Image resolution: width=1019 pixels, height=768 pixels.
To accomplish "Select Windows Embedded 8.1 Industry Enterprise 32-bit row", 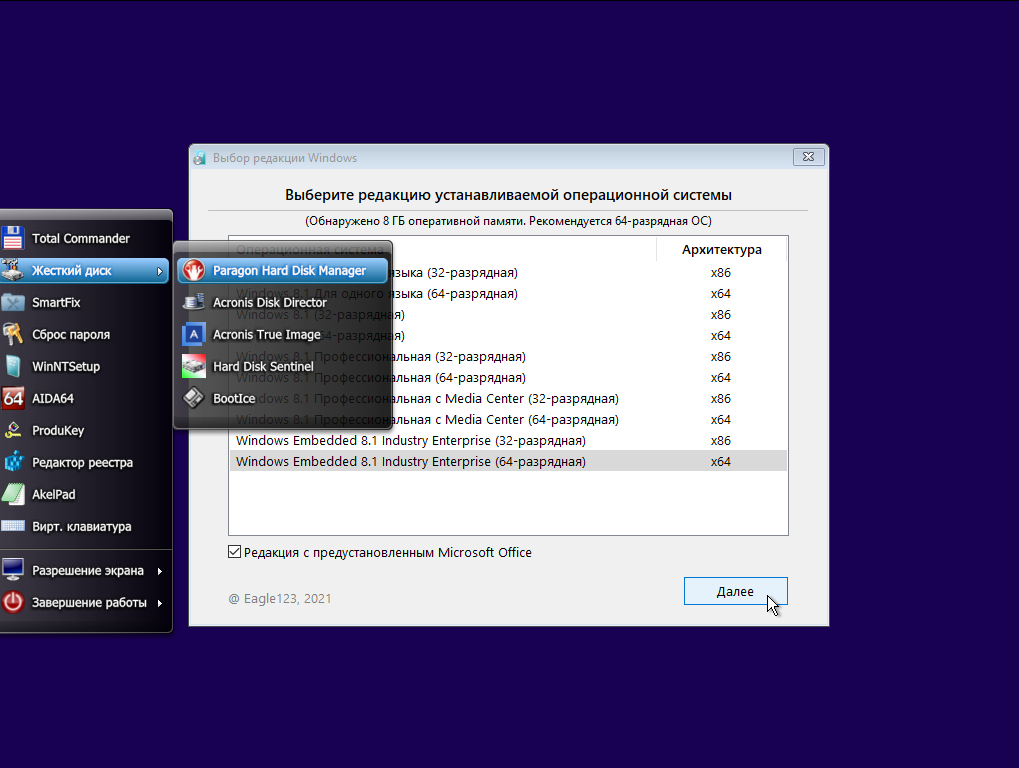I will 410,440.
